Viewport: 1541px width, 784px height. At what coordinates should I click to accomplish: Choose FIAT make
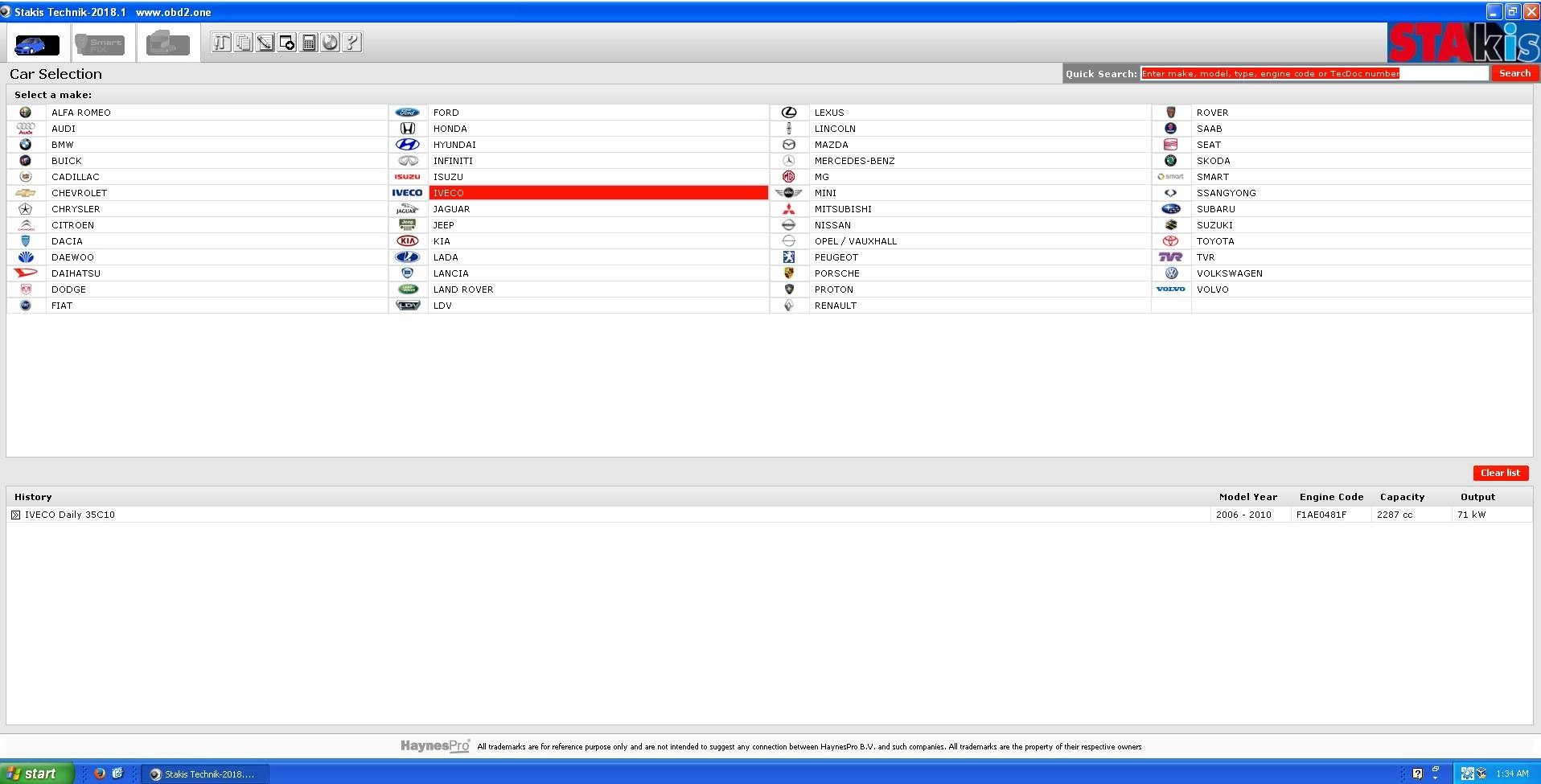tap(62, 306)
